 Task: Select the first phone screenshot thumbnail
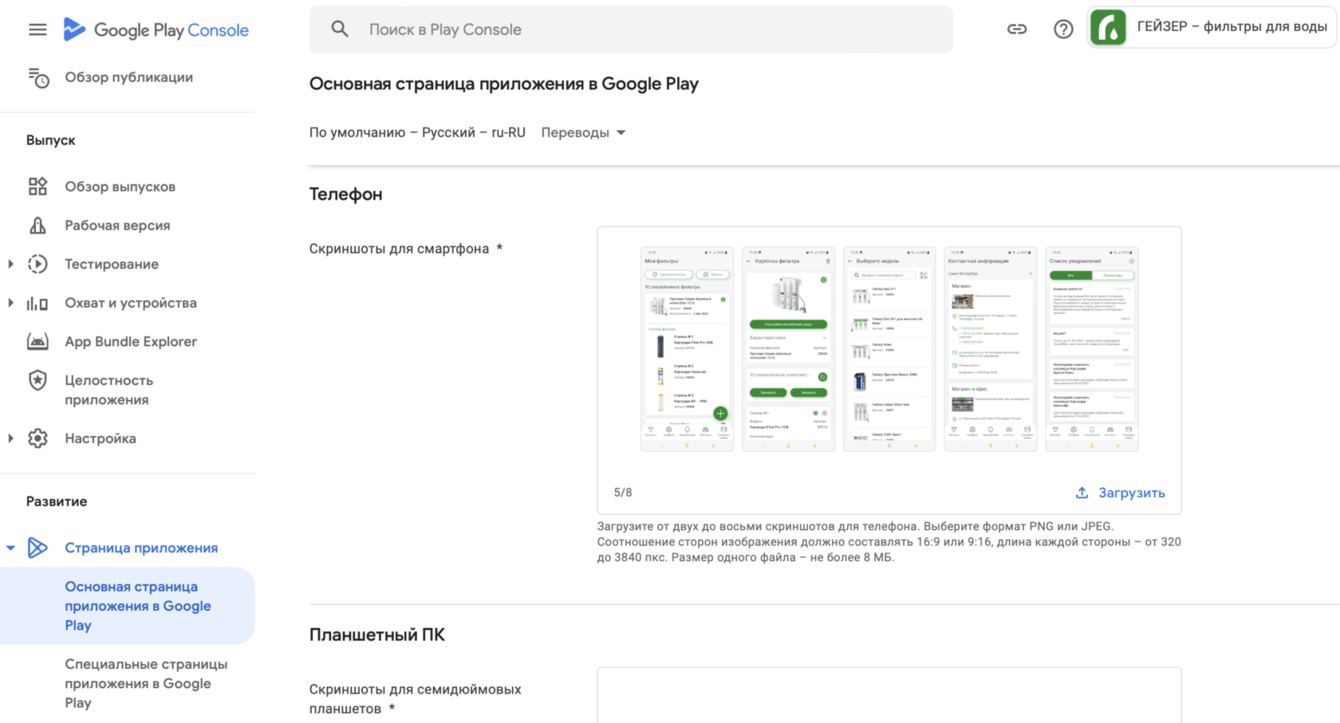687,349
